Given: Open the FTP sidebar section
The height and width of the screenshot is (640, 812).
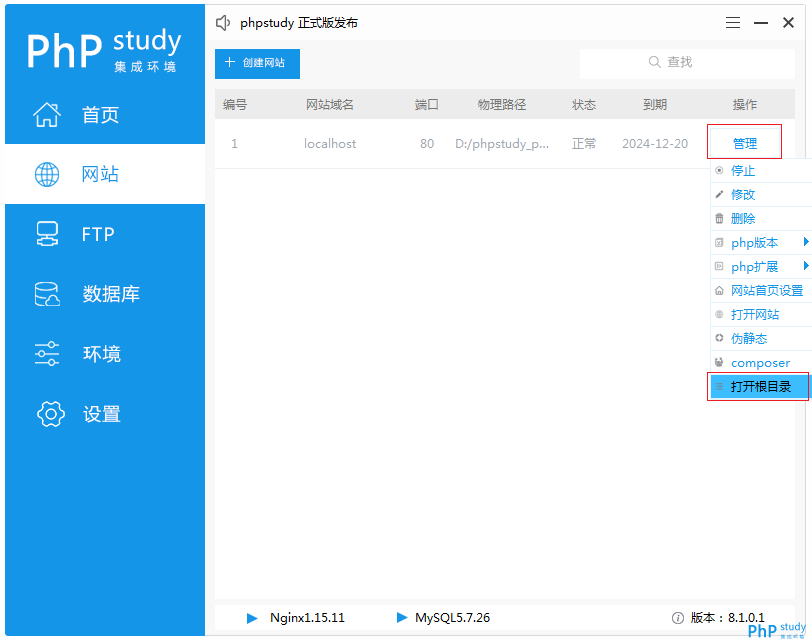Looking at the screenshot, I should pos(105,234).
